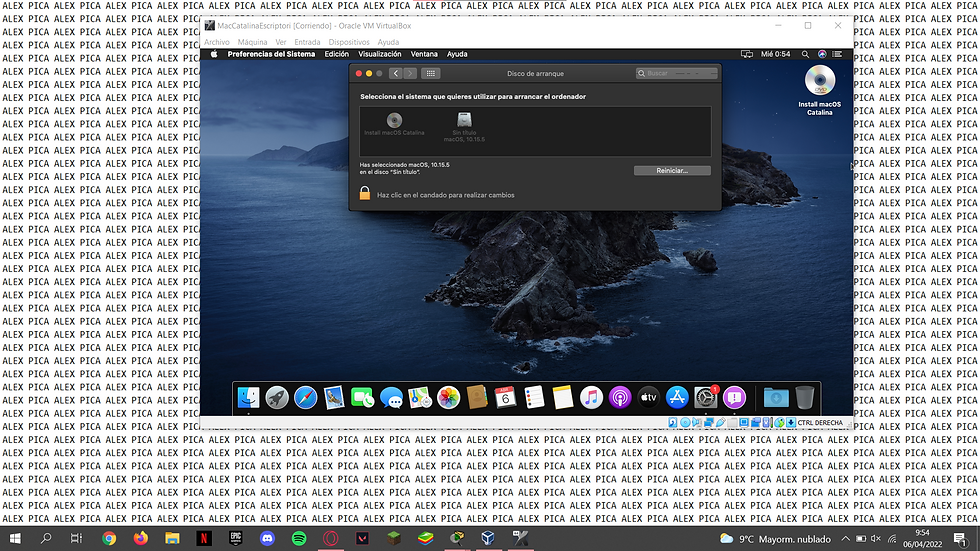This screenshot has height=551, width=980.
Task: Open Spotlight search in macOS menu bar
Action: click(x=805, y=54)
